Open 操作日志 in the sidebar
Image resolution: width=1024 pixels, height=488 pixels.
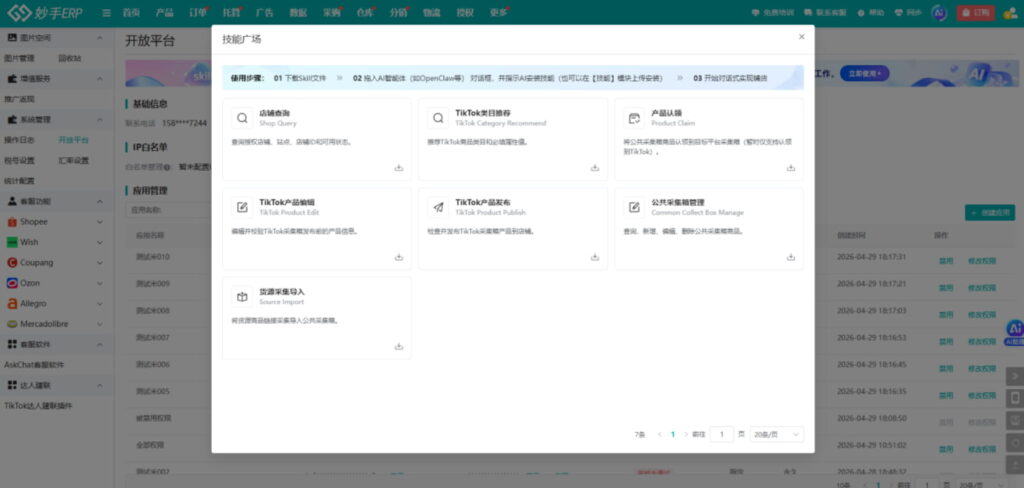[x=19, y=140]
